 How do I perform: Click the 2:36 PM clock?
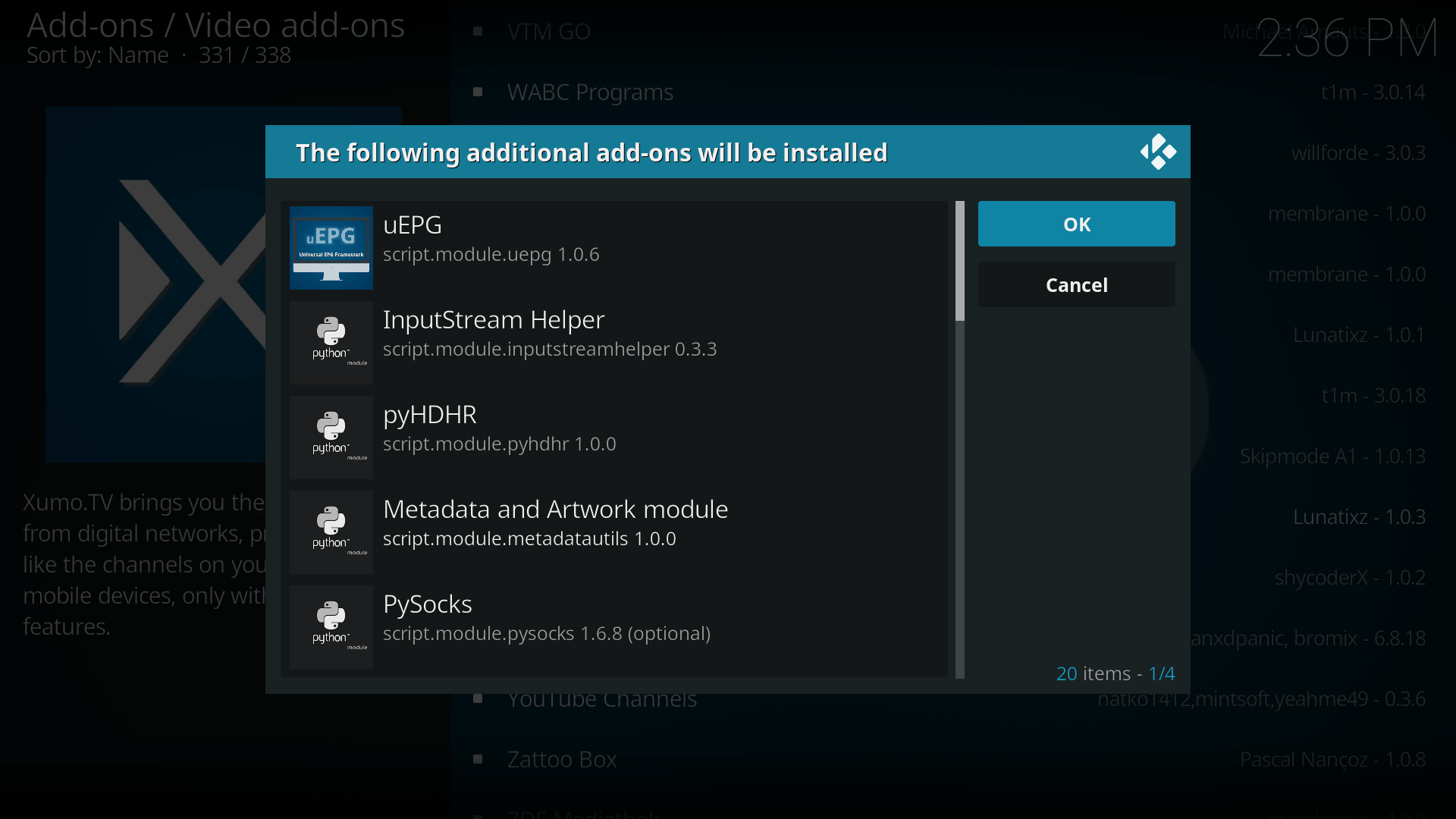pyautogui.click(x=1348, y=39)
